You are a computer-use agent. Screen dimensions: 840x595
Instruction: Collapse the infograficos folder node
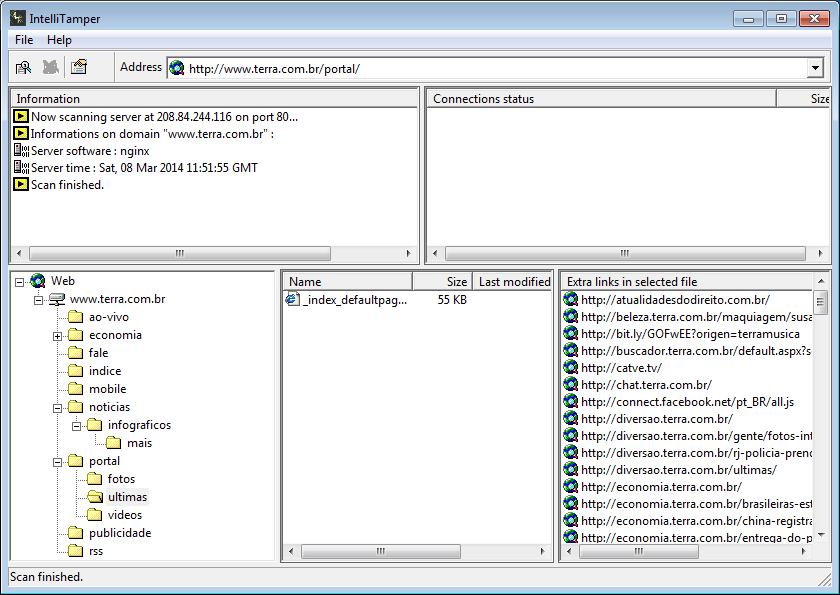pos(77,426)
